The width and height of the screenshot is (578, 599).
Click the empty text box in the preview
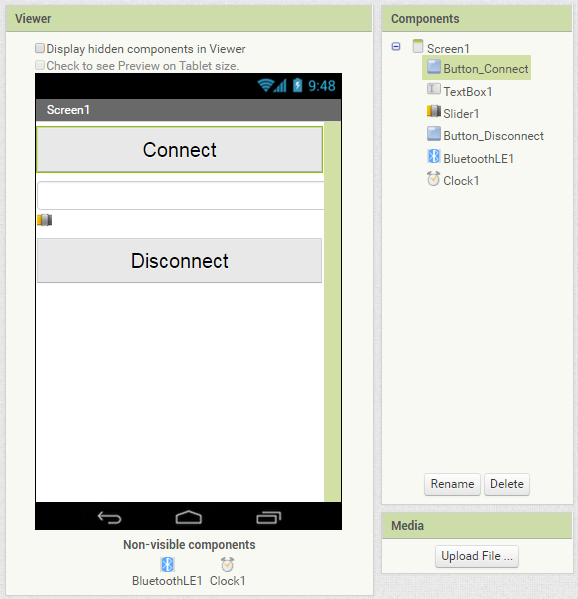click(181, 196)
